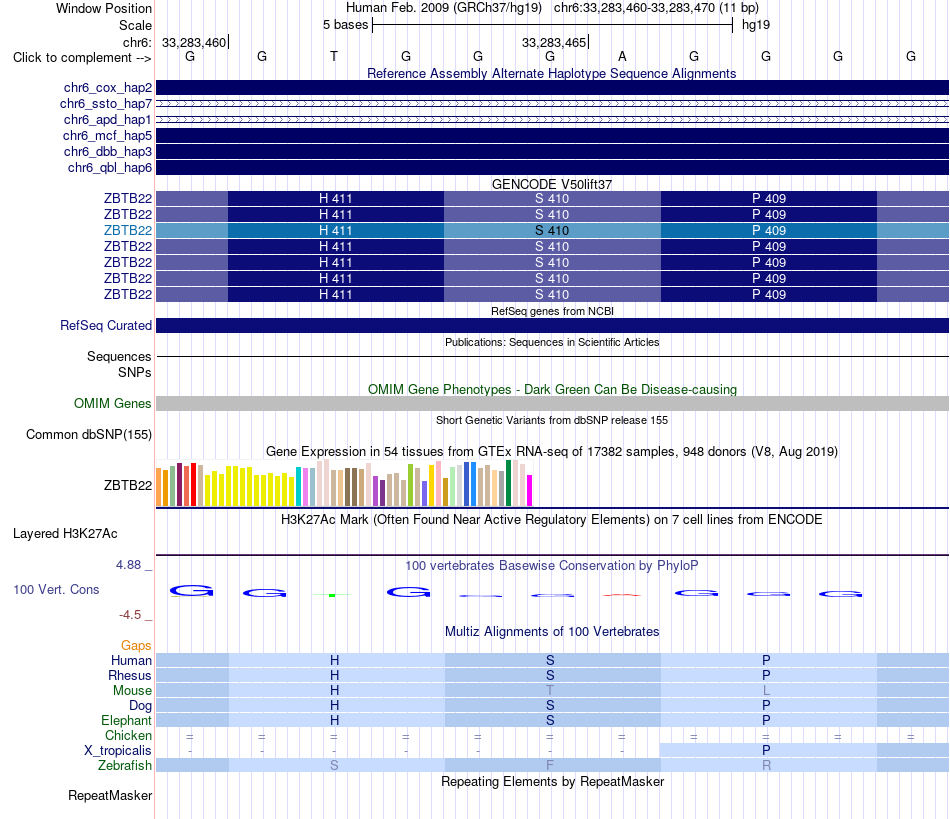
Task: Click the X_tropicalis species label
Action: point(118,751)
